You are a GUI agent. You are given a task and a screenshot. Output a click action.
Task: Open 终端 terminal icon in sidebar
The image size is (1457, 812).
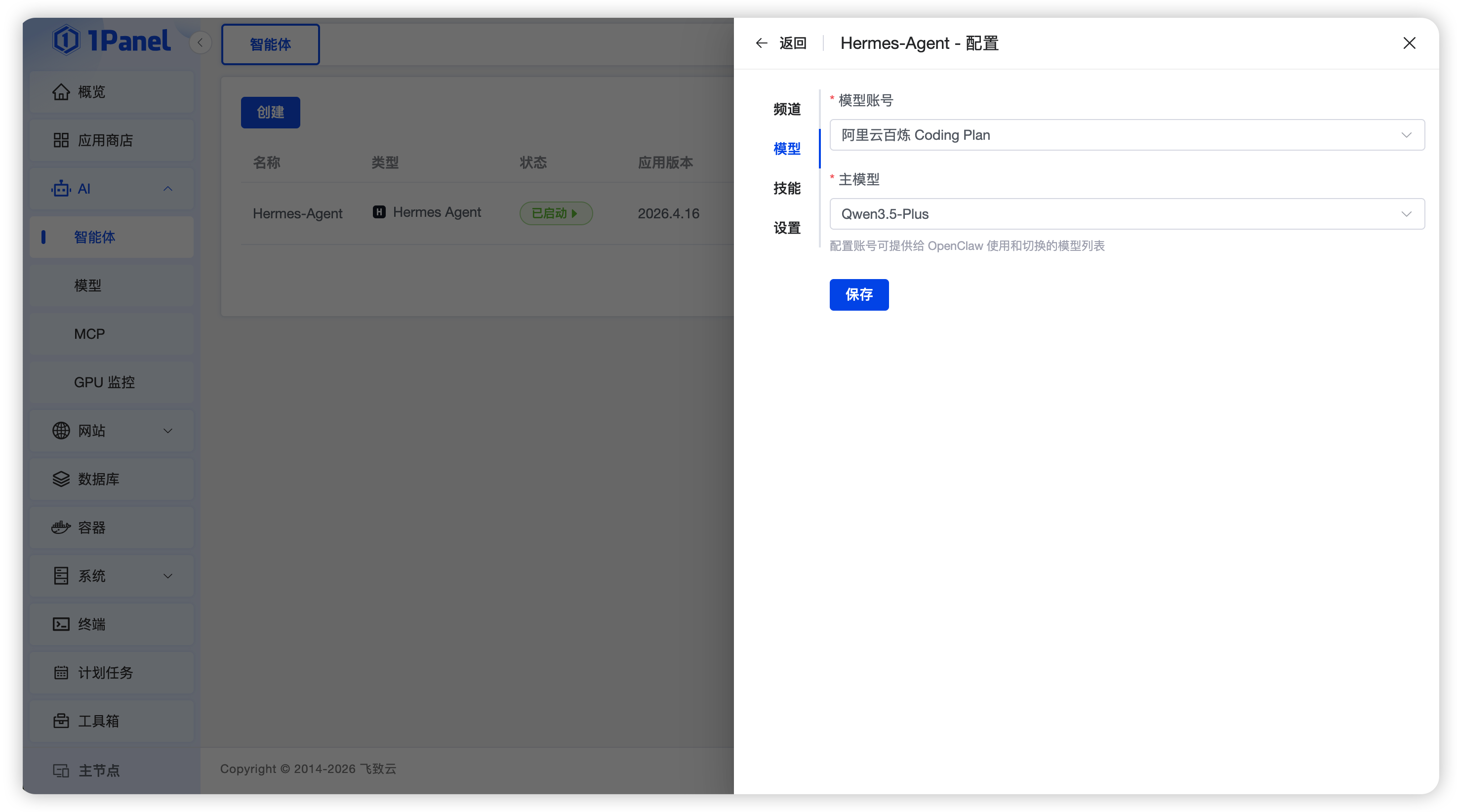pos(61,624)
